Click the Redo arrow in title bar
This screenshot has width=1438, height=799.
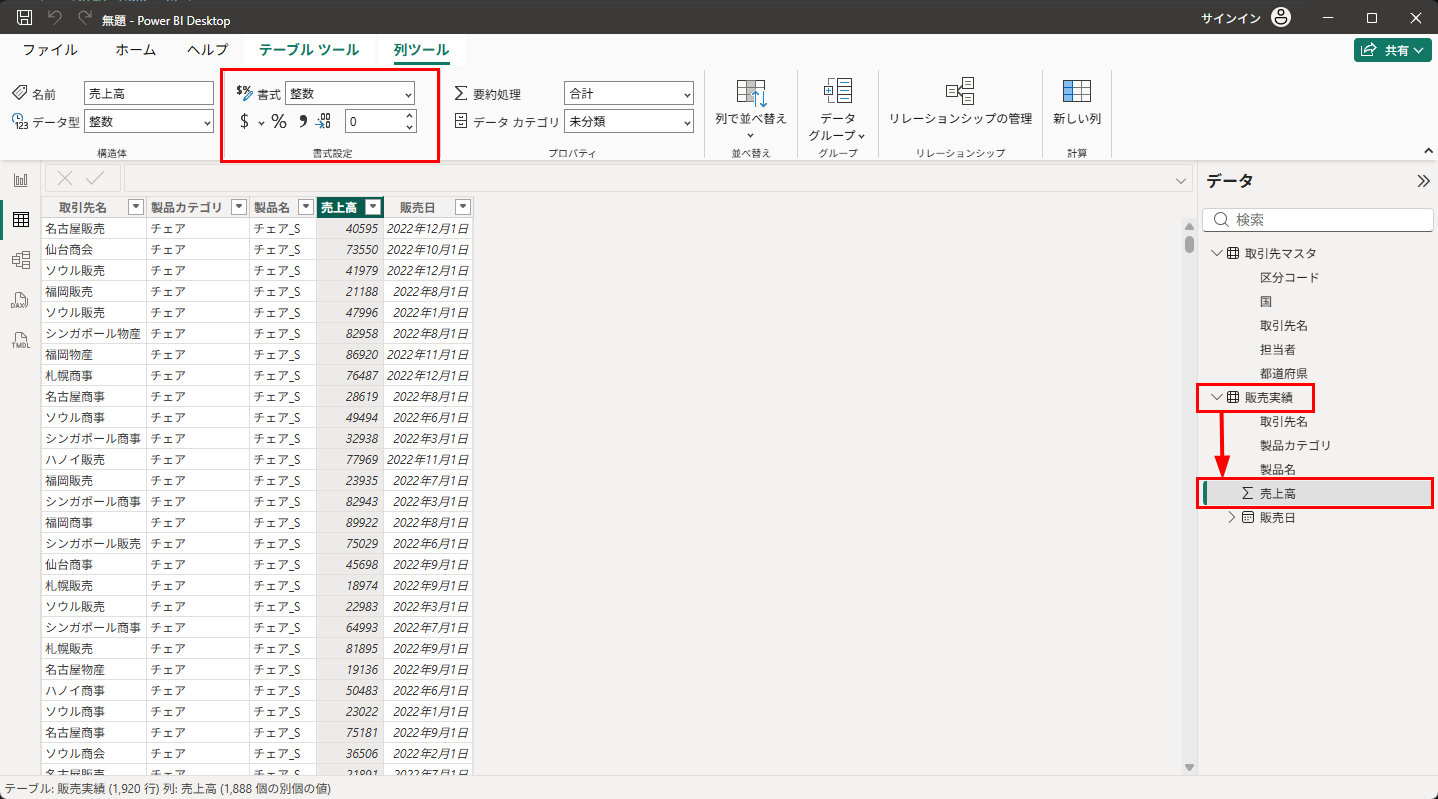tap(85, 18)
